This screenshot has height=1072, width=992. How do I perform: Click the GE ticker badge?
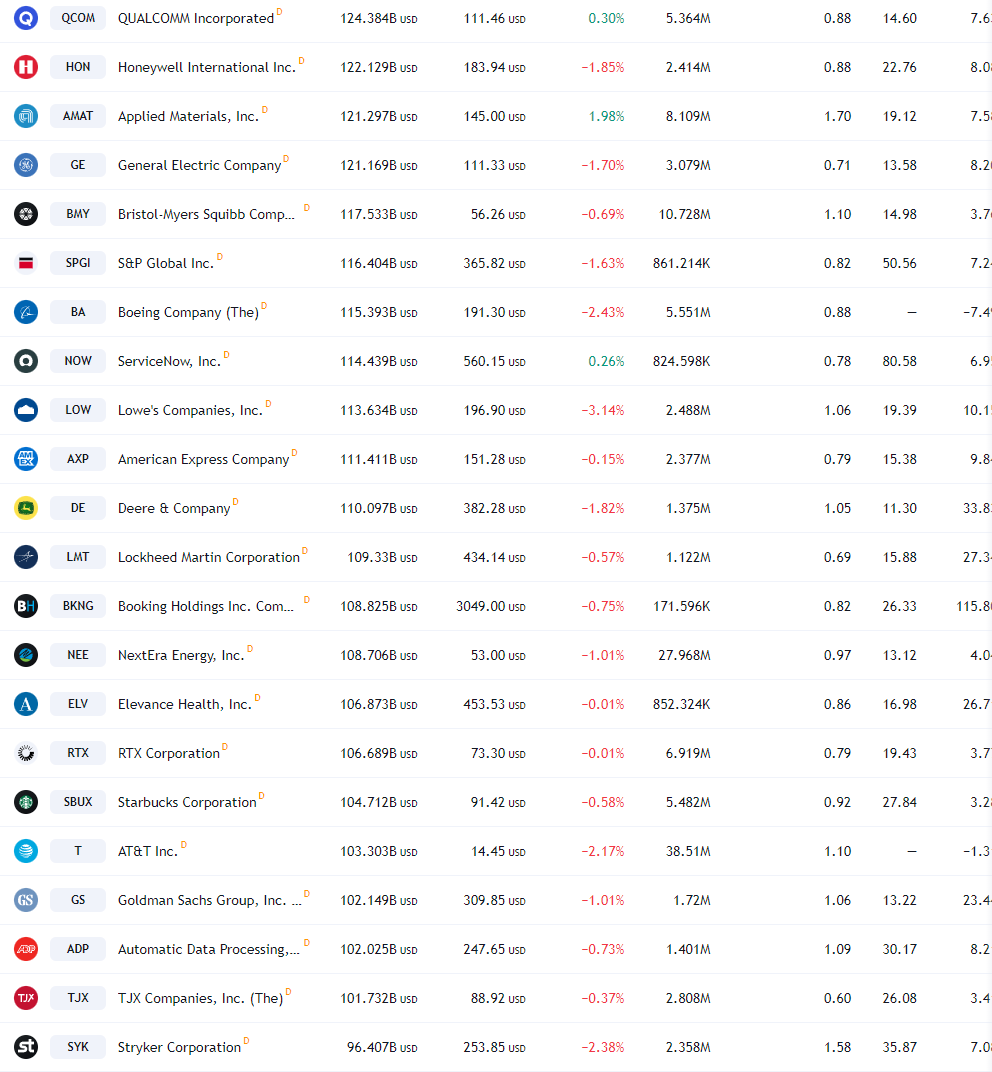click(78, 165)
